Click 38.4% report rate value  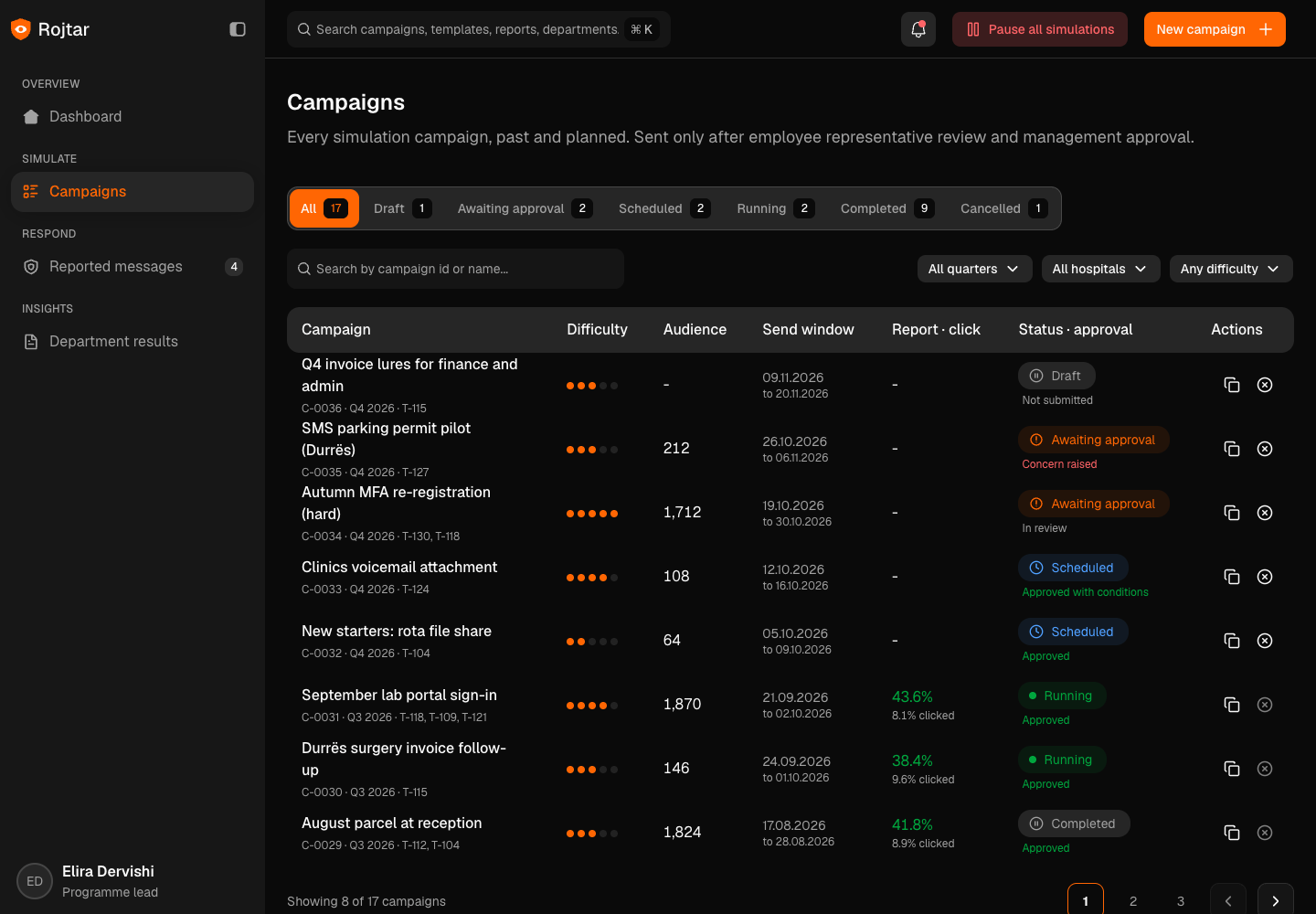click(x=912, y=760)
